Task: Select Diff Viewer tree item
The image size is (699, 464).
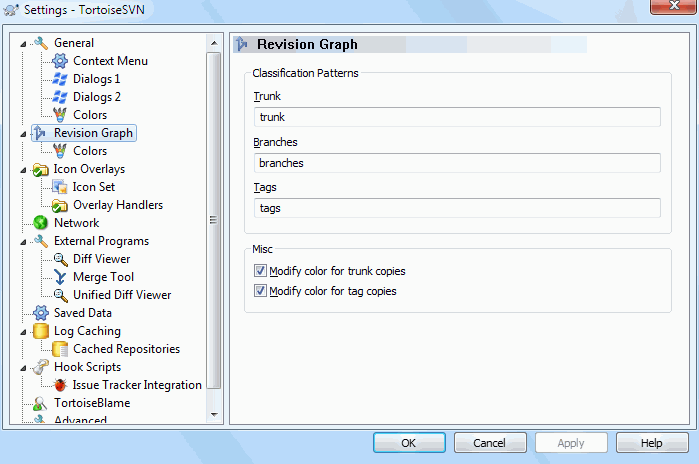Action: click(x=101, y=259)
